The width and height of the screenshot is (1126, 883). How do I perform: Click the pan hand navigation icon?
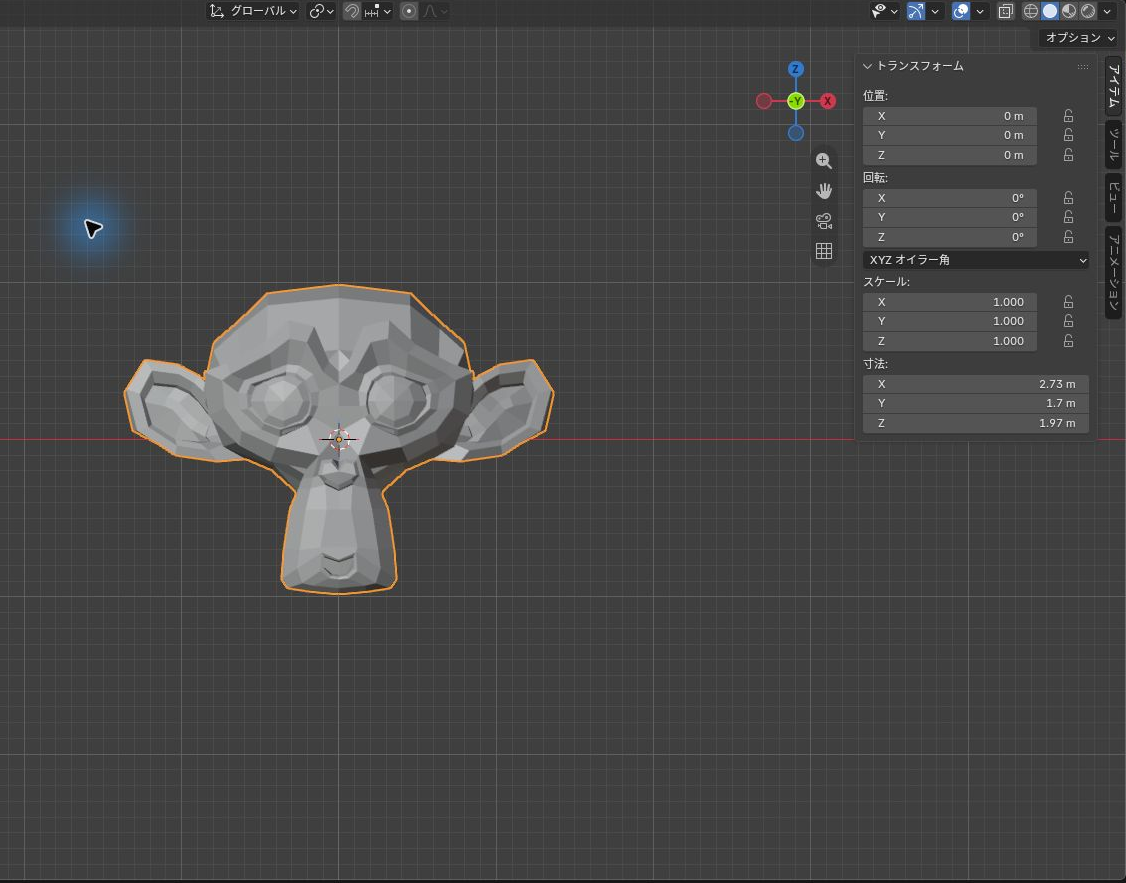pos(824,191)
